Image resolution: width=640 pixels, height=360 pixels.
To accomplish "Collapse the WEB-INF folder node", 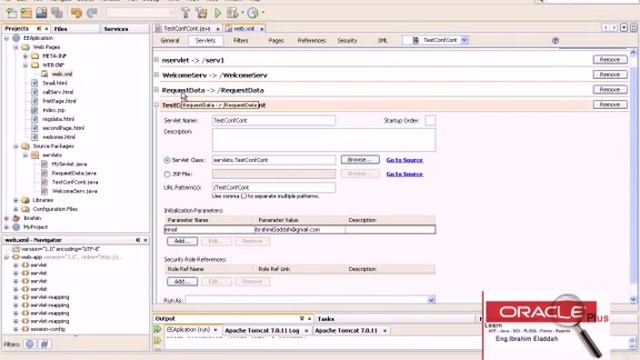I will click(x=25, y=65).
